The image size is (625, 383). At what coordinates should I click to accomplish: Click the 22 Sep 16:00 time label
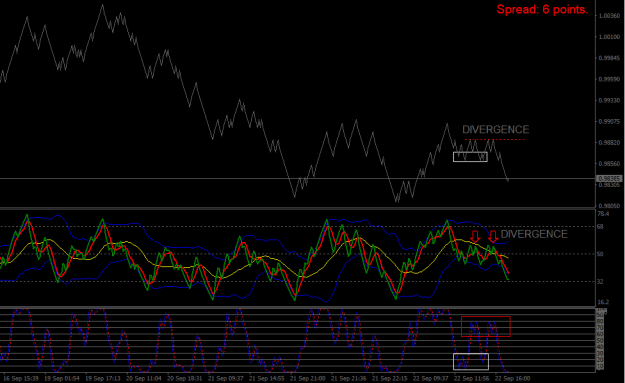pyautogui.click(x=513, y=378)
